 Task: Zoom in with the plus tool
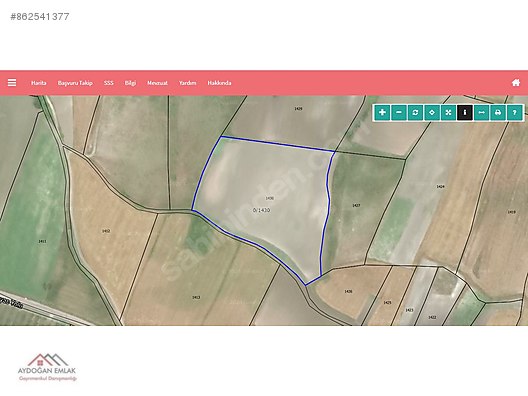382,112
